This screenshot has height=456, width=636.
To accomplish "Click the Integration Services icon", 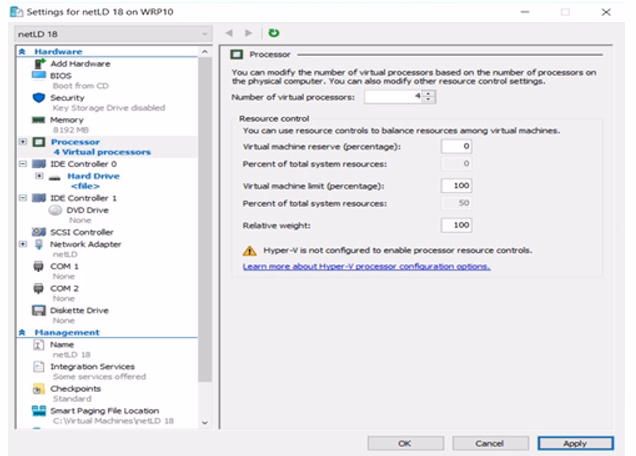I will (x=39, y=367).
